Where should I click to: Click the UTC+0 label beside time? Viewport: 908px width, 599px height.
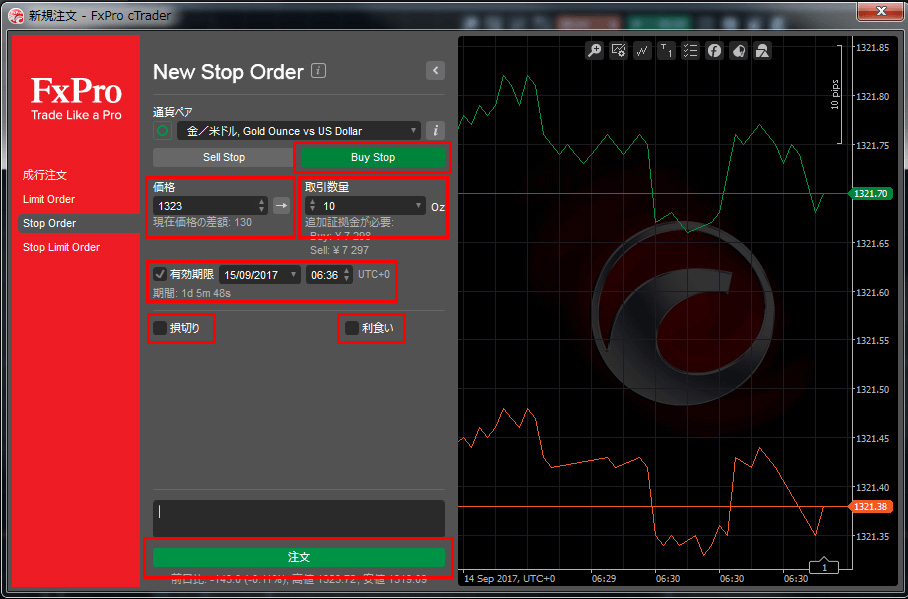tap(374, 274)
